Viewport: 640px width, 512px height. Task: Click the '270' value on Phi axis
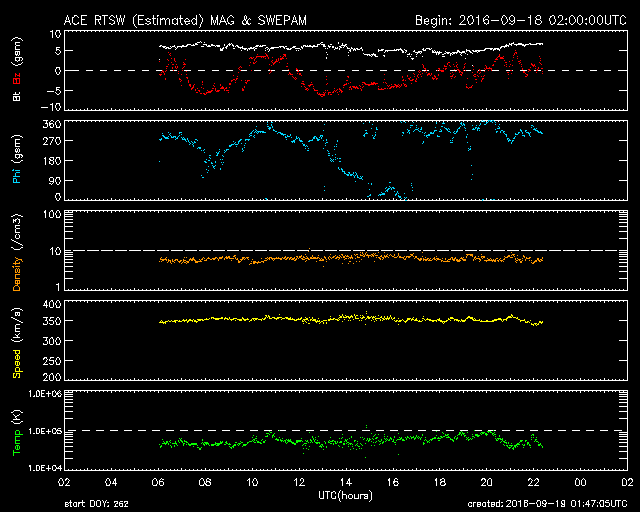(x=52, y=141)
